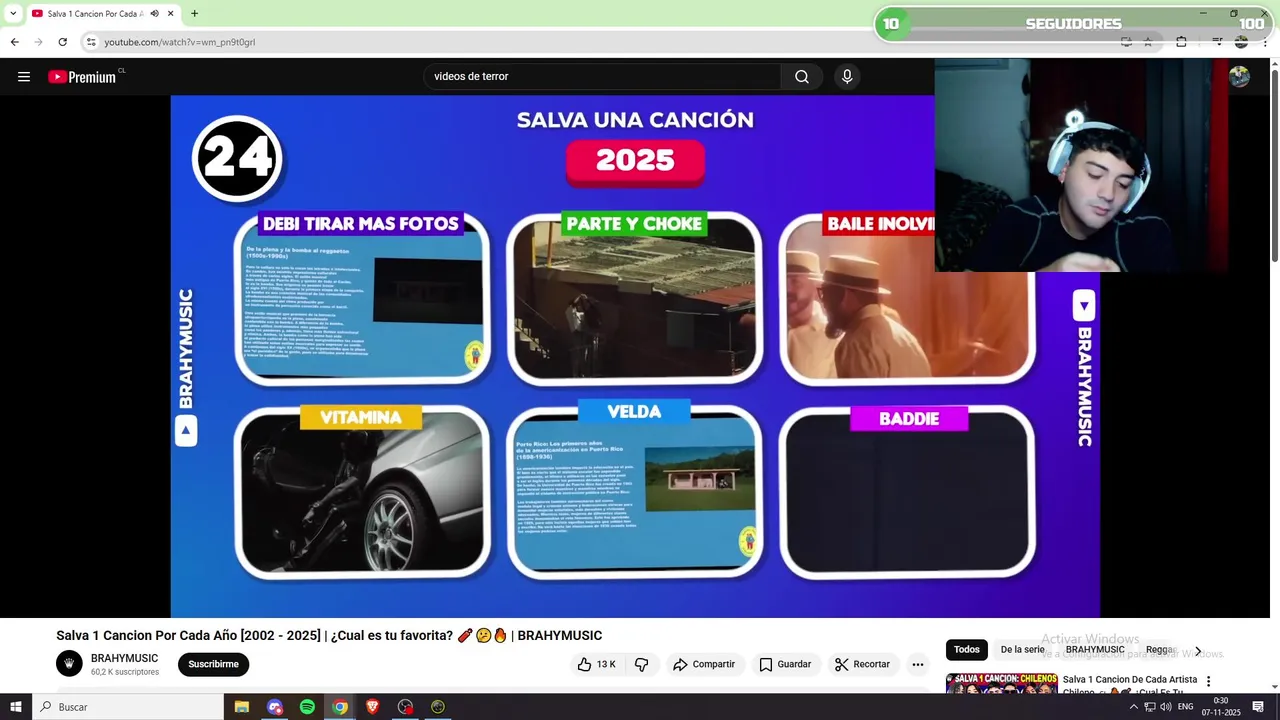The image size is (1280, 720).
Task: Open the tray clock showing 0:30
Action: pyautogui.click(x=1221, y=707)
